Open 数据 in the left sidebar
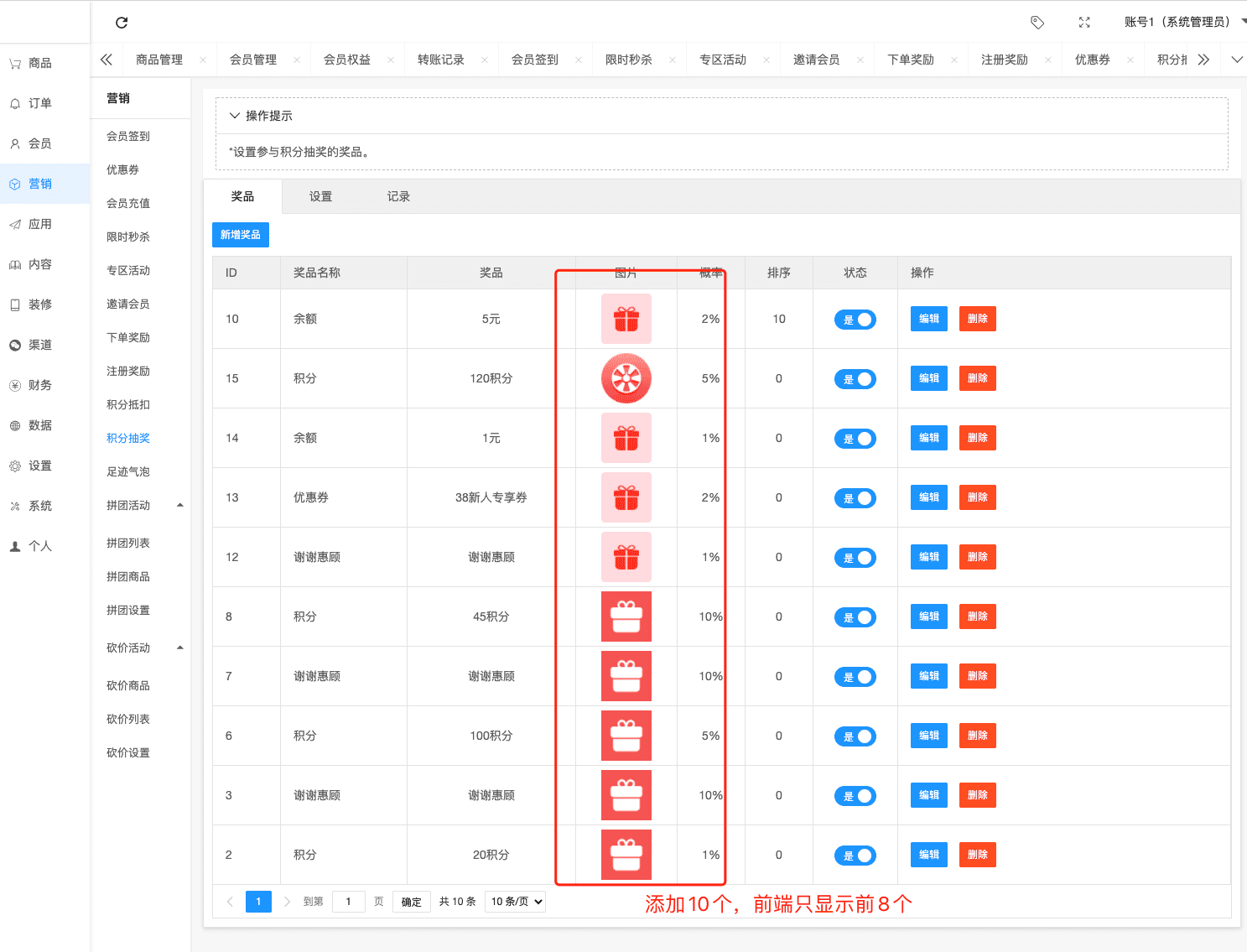Viewport: 1247px width, 952px height. (x=39, y=426)
